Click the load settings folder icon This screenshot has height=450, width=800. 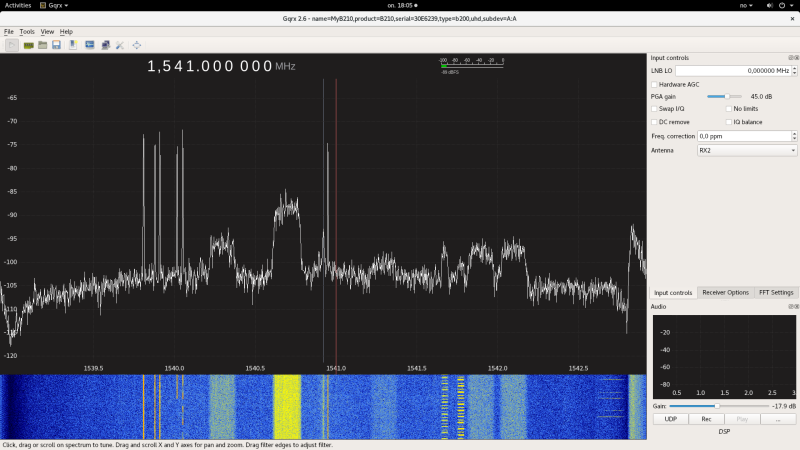43,45
